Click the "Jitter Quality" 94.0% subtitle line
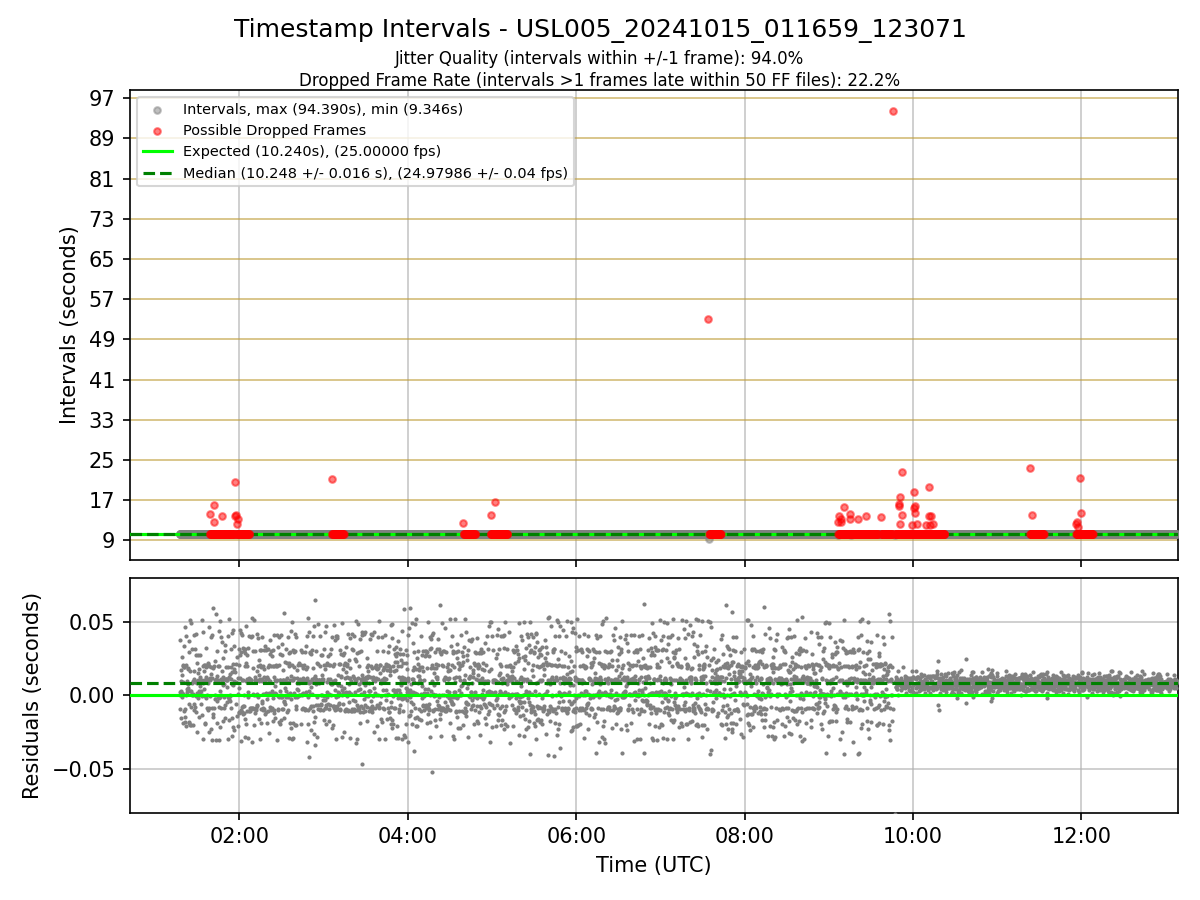 tap(599, 59)
